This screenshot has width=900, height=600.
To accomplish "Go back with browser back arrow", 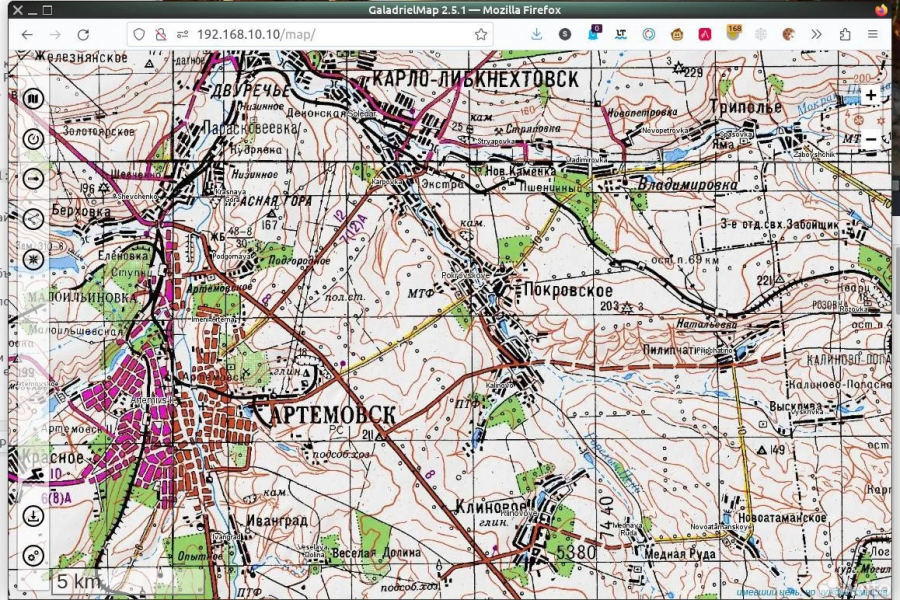I will pyautogui.click(x=27, y=34).
